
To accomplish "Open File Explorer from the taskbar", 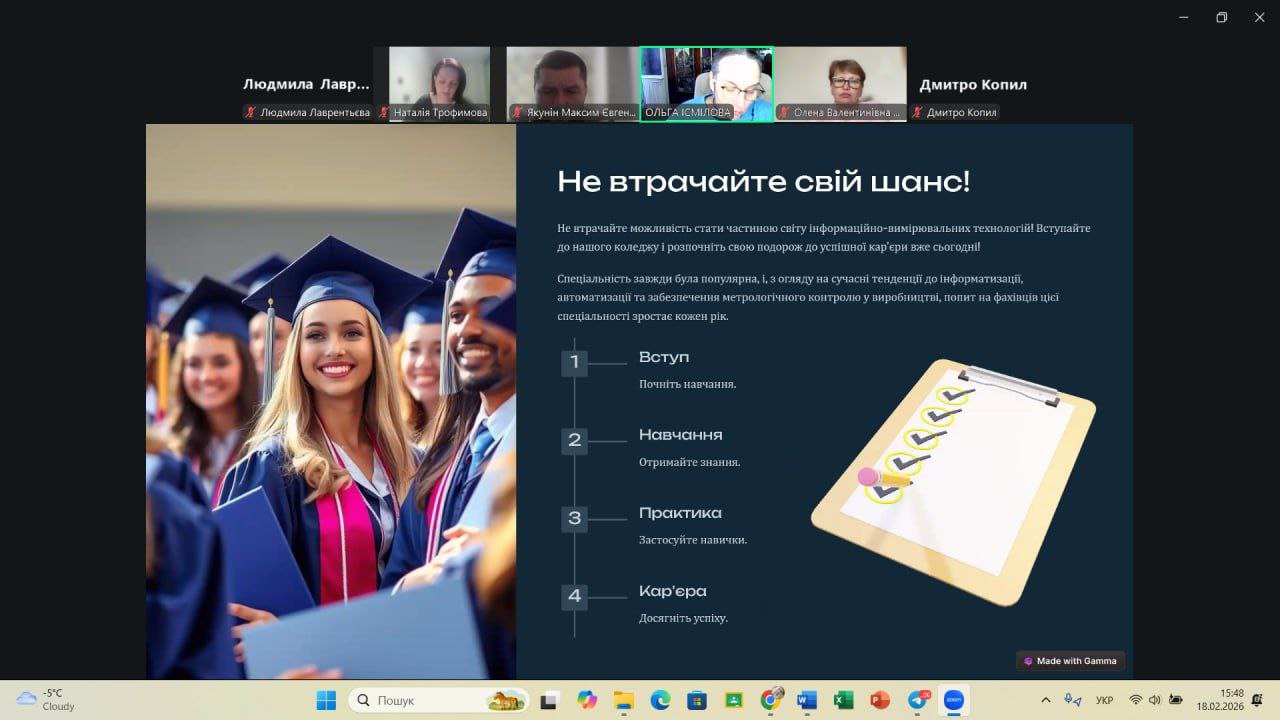I will (623, 700).
